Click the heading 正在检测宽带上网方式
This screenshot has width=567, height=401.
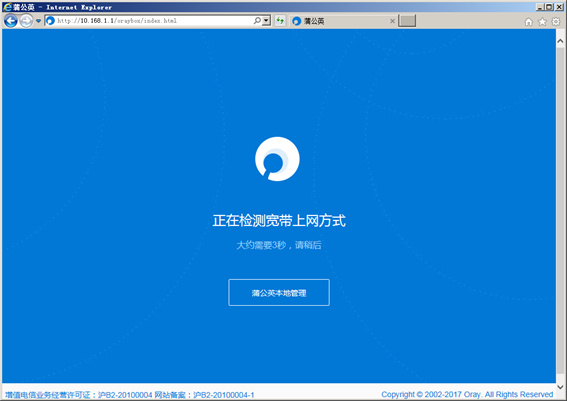[x=279, y=221]
